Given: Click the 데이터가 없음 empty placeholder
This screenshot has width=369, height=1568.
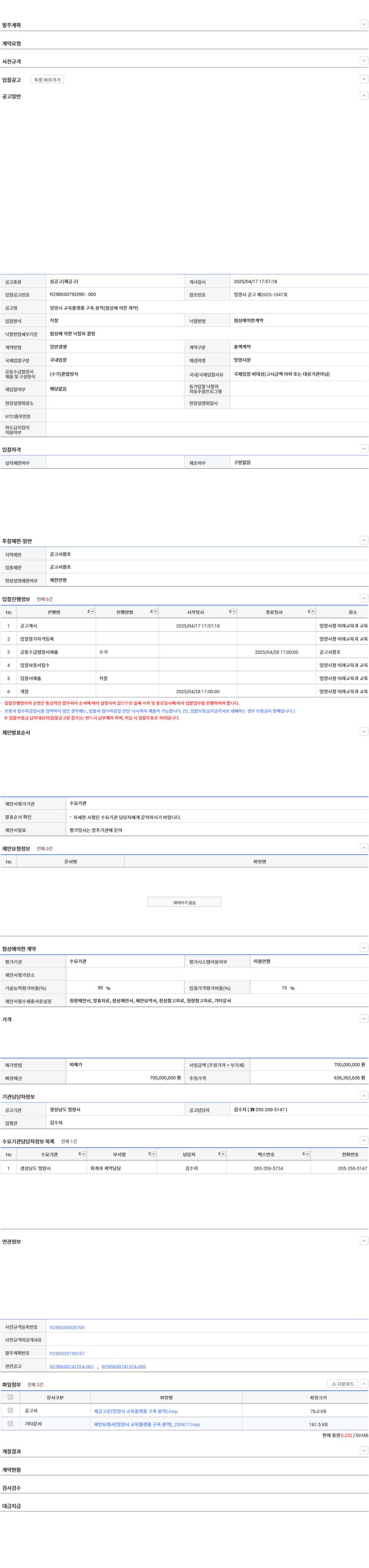Looking at the screenshot, I should point(184,902).
